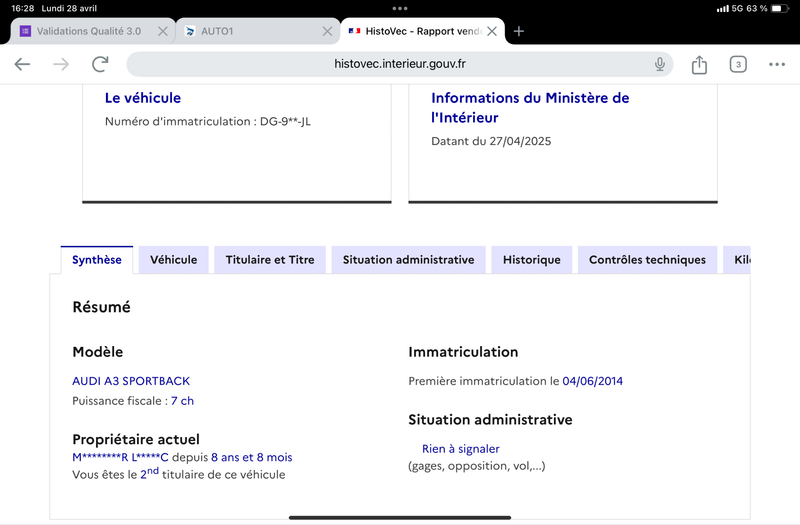Reload the HistoVec page
Image resolution: width=800 pixels, height=525 pixels.
[101, 64]
